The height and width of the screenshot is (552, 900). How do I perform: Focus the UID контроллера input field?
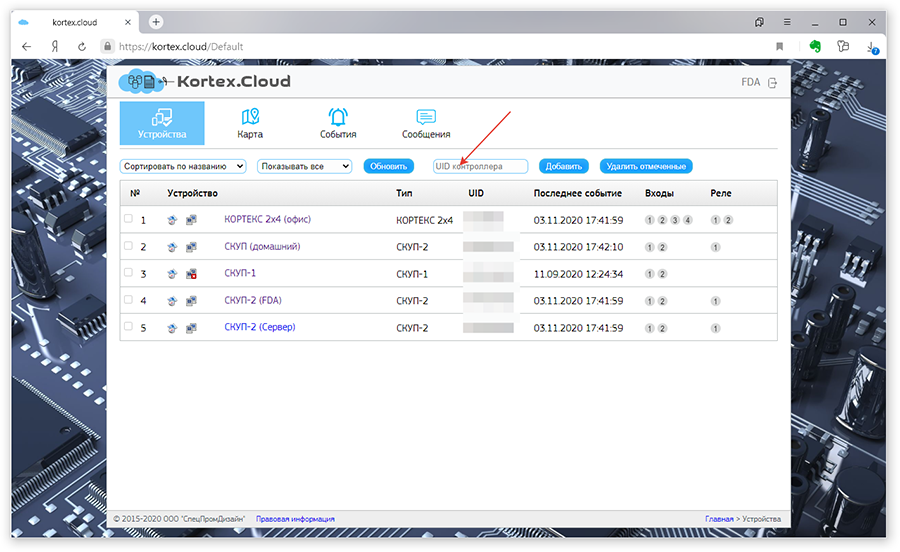pyautogui.click(x=480, y=166)
